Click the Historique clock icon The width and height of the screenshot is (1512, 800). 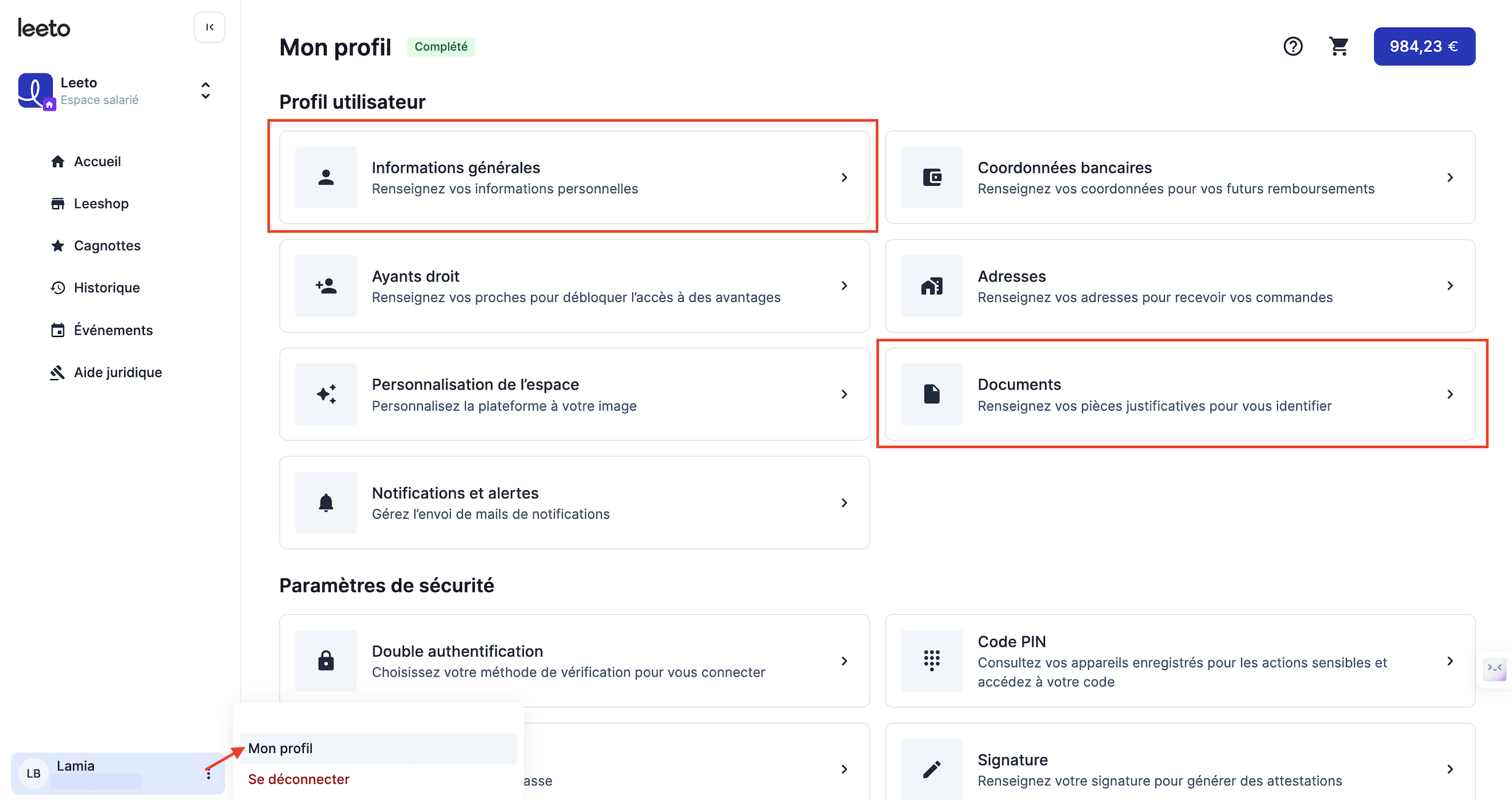(57, 288)
